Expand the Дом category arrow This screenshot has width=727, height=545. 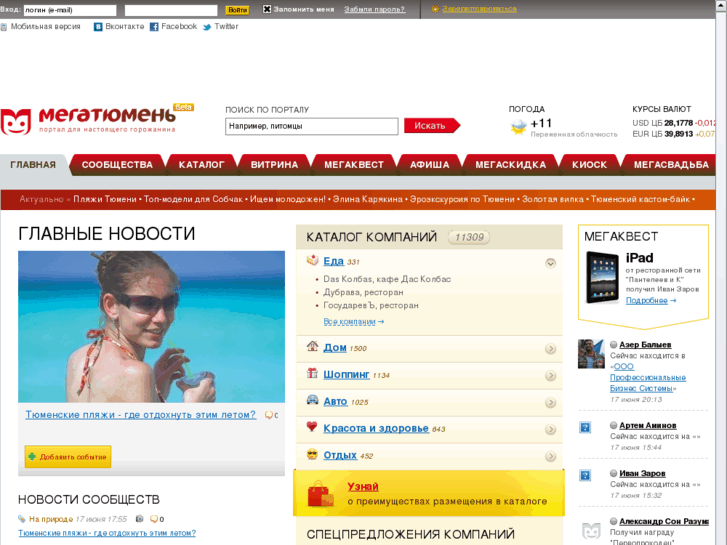(x=550, y=349)
